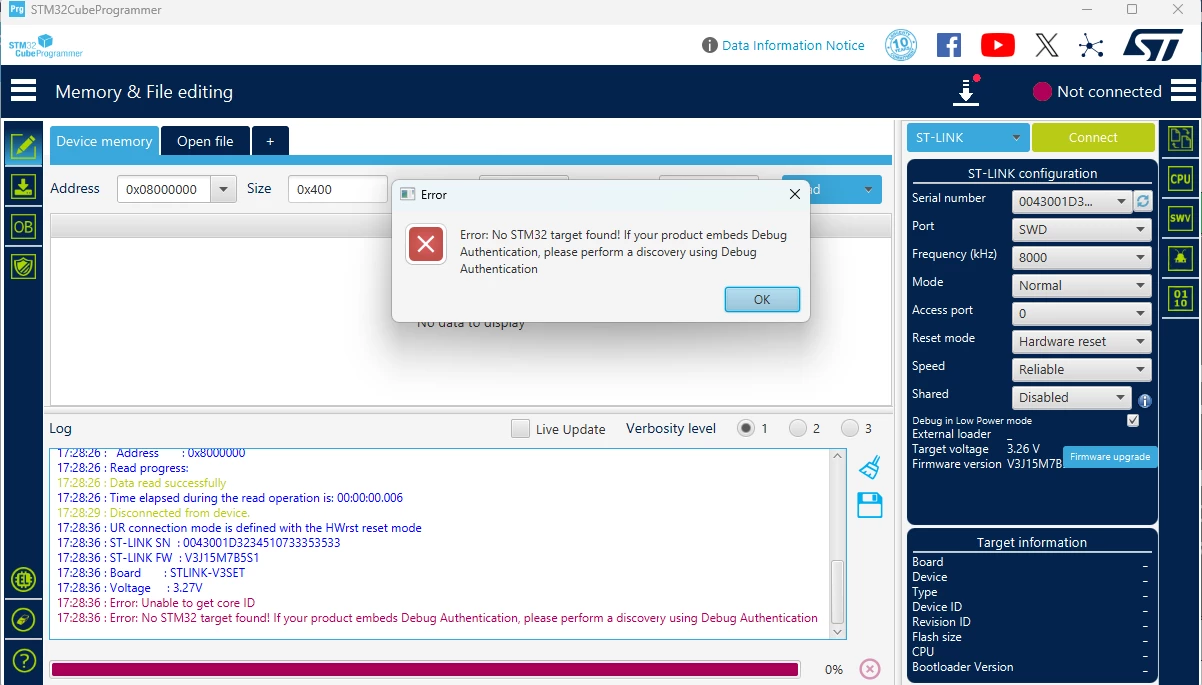Select verbosity level 3
The height and width of the screenshot is (685, 1202).
tap(850, 428)
